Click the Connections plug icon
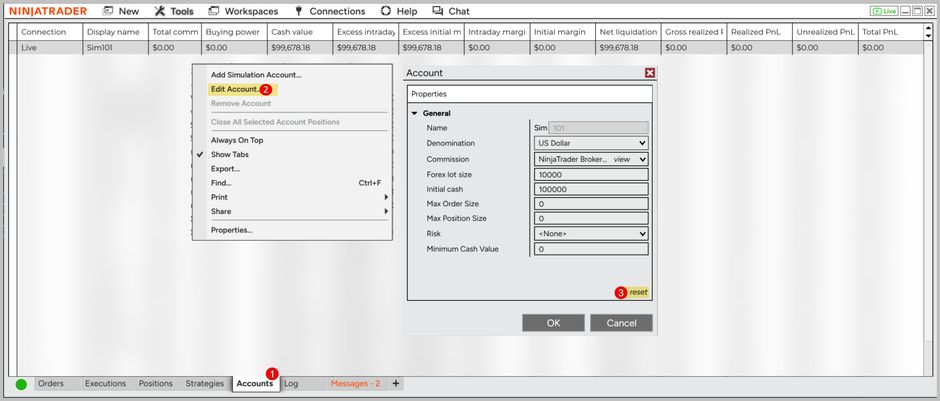 (299, 11)
